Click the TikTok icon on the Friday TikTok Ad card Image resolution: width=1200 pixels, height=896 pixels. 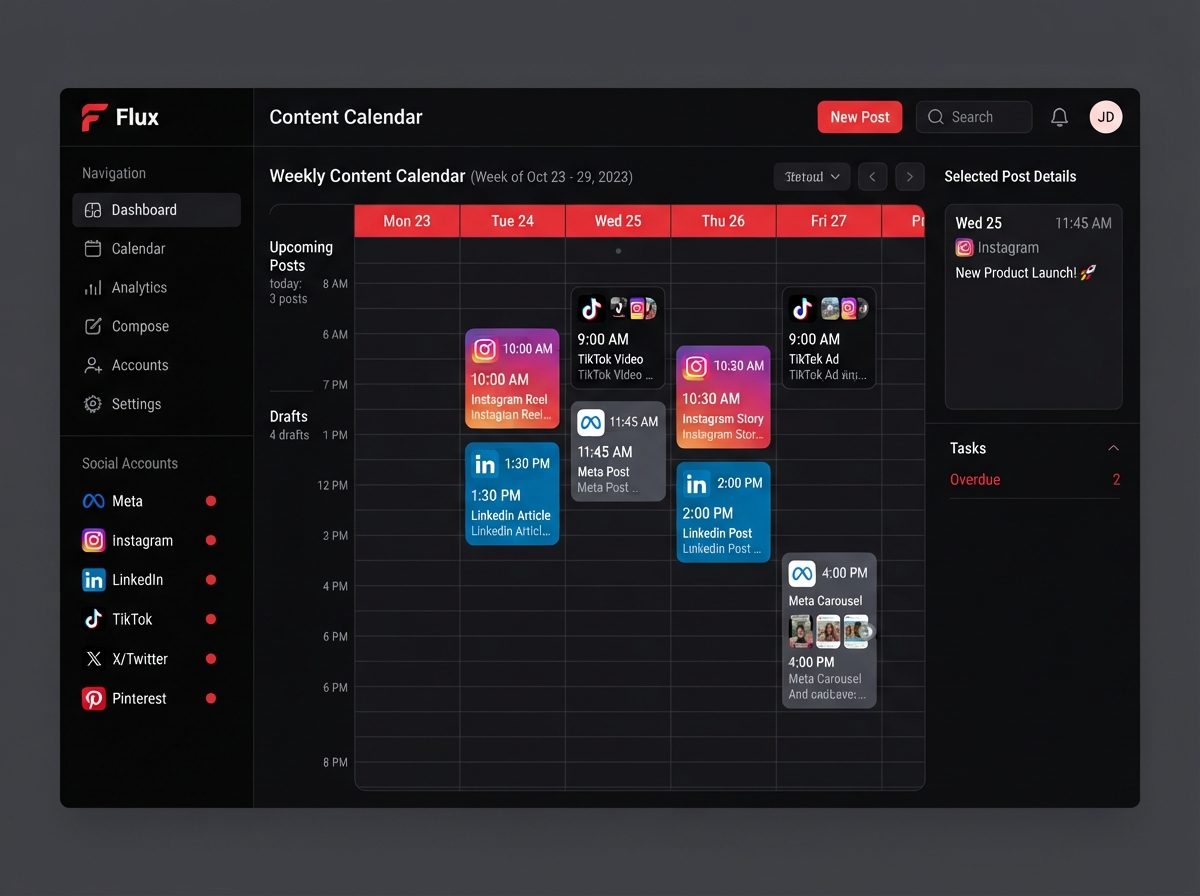(801, 308)
